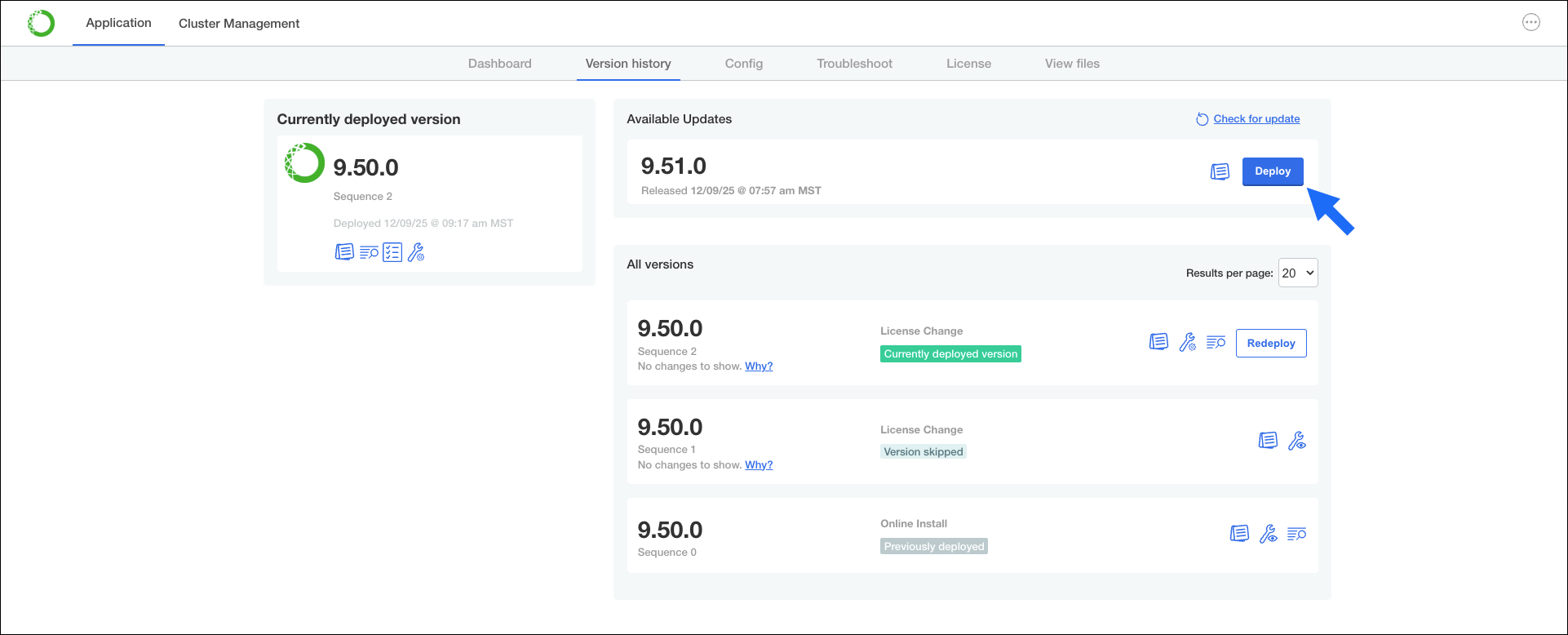Open view config wrench icon for Sequence 1 row

pyautogui.click(x=1297, y=441)
